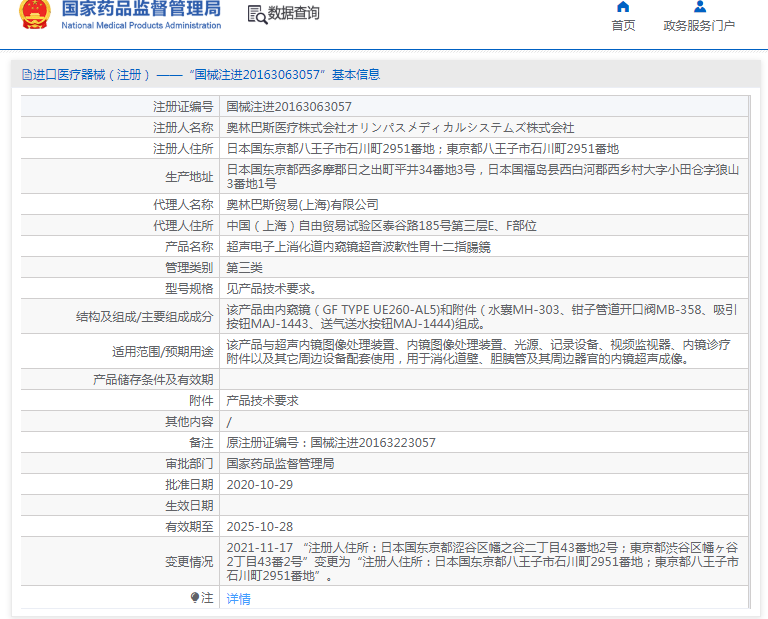The height and width of the screenshot is (619, 768).
Task: Open the 详情 link
Action: click(239, 598)
